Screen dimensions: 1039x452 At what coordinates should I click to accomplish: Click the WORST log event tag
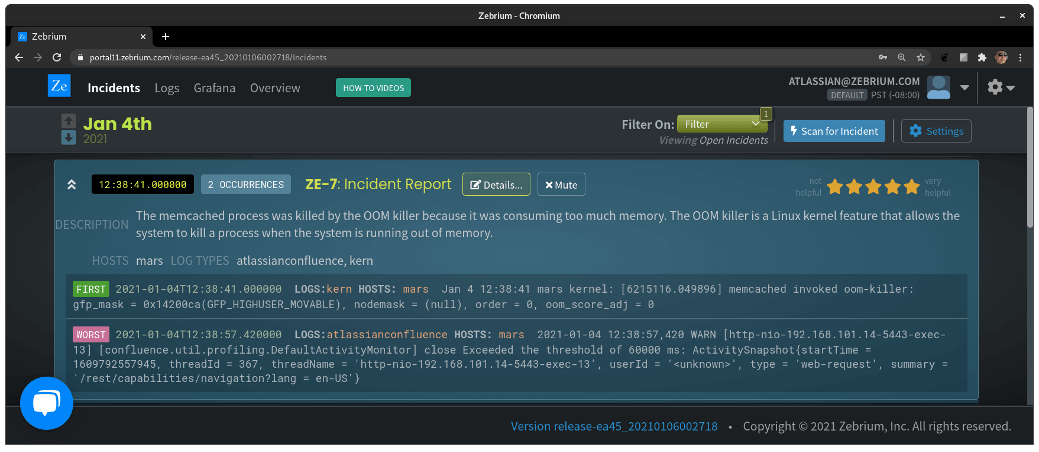(90, 334)
